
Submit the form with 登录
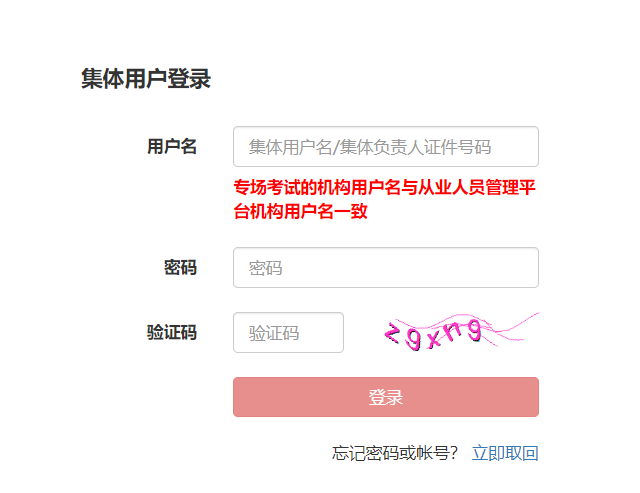click(385, 397)
